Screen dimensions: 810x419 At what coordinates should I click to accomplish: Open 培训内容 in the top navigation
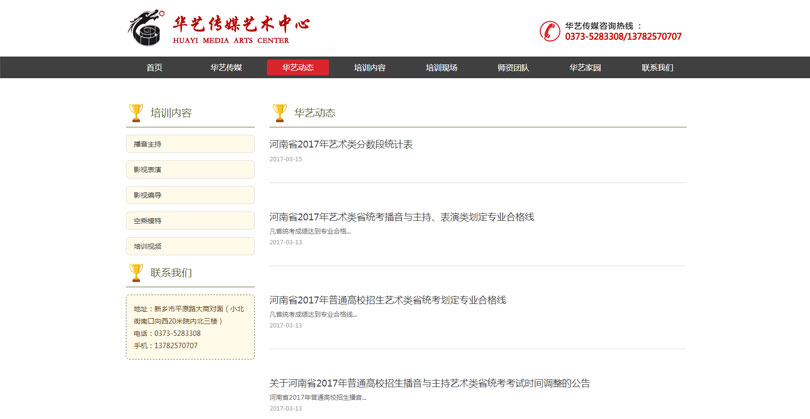coord(370,68)
